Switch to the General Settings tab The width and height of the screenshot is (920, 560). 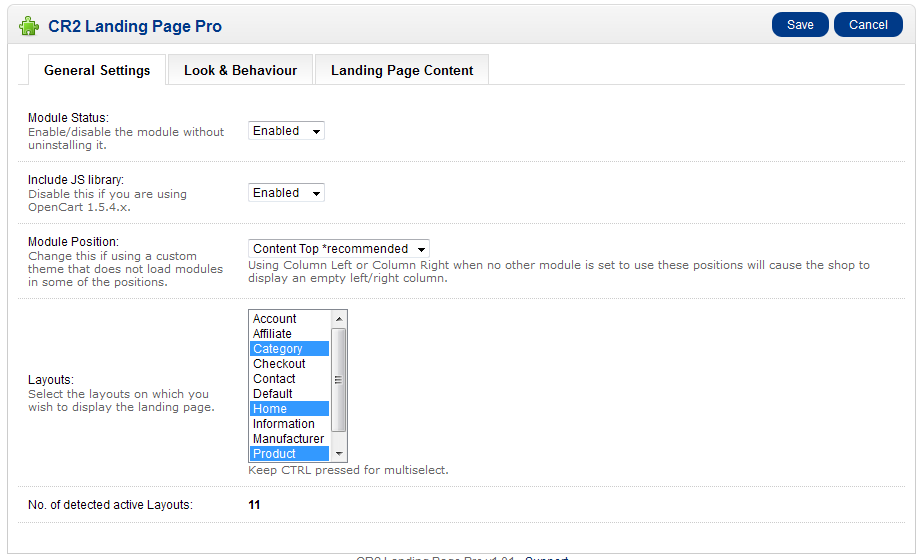[97, 70]
